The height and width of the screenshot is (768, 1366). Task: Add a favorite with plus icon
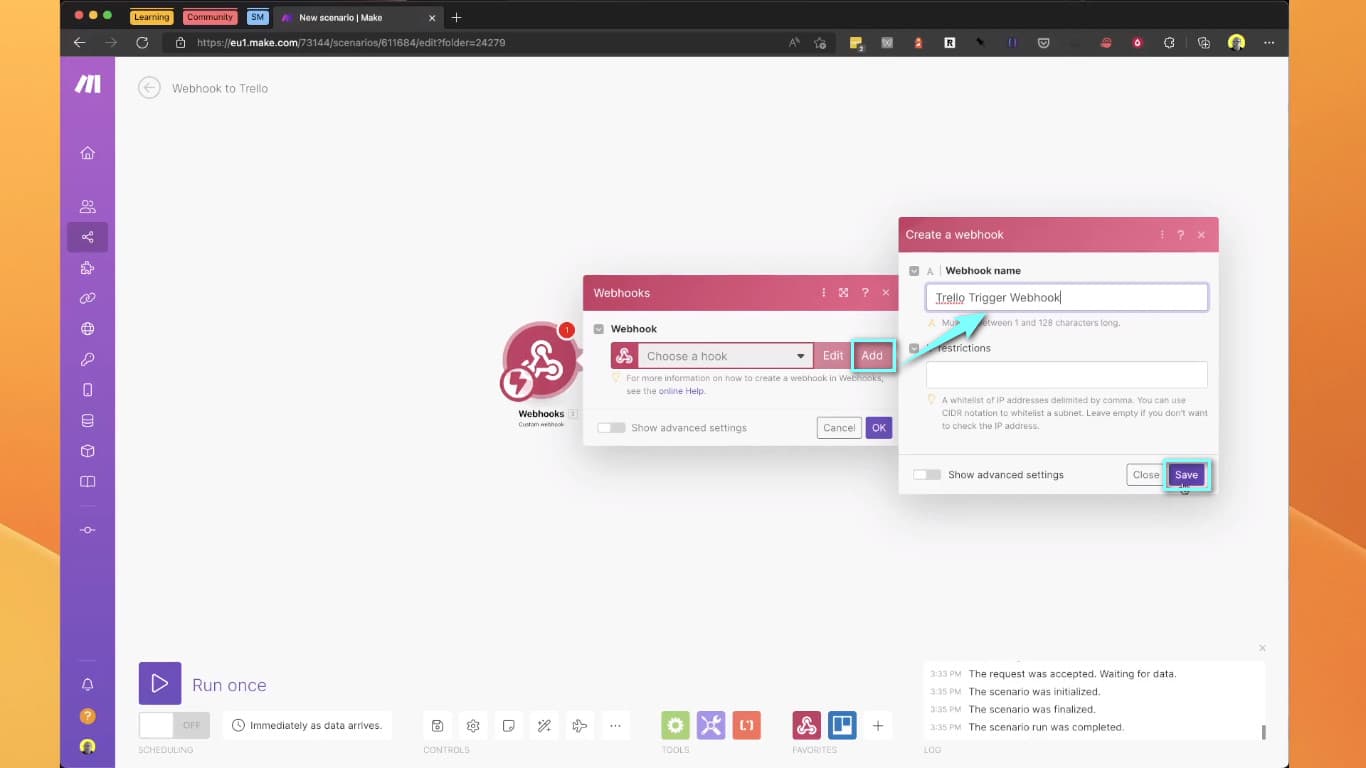(x=878, y=726)
